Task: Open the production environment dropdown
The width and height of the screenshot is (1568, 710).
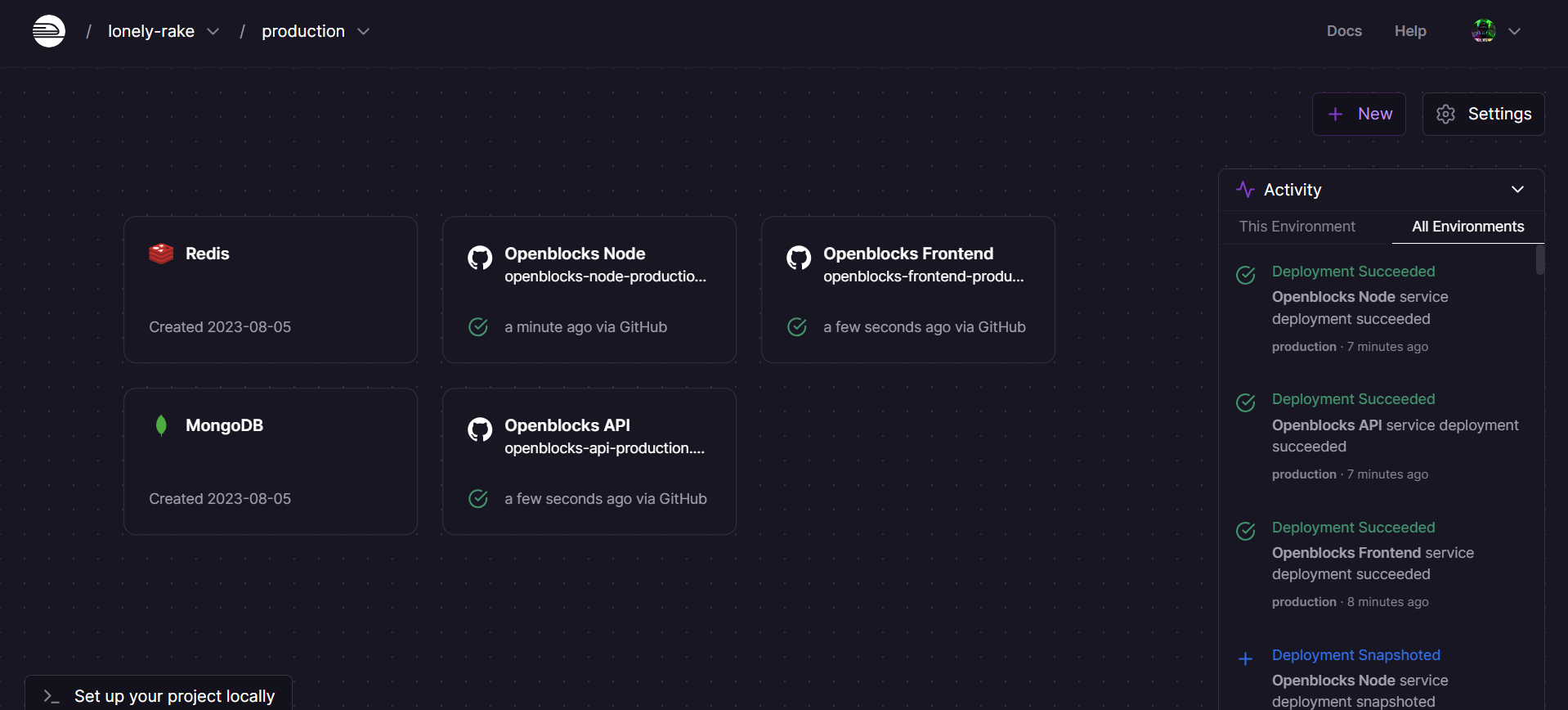Action: [316, 31]
